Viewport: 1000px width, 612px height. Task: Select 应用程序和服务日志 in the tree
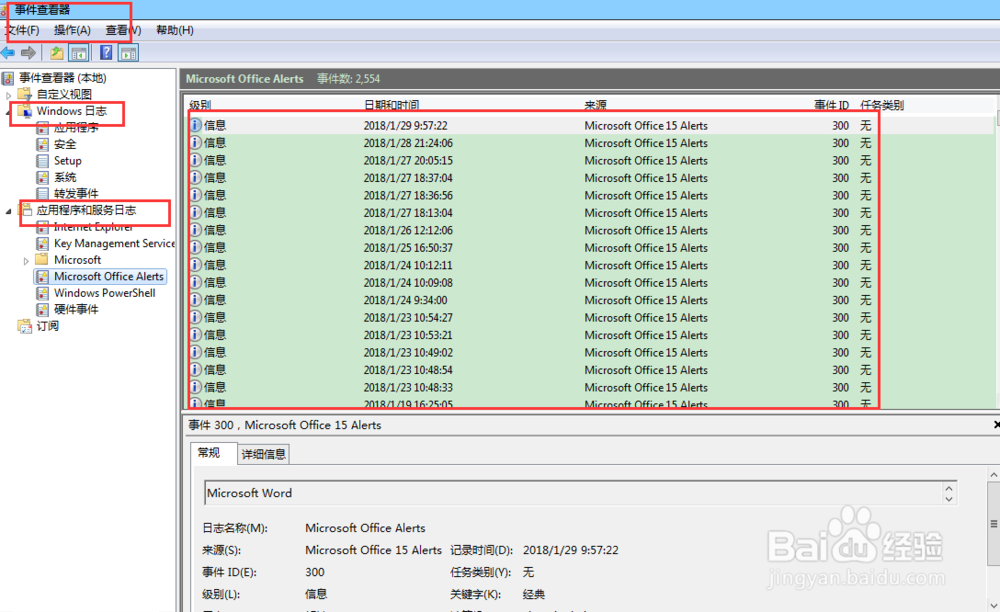pyautogui.click(x=86, y=210)
